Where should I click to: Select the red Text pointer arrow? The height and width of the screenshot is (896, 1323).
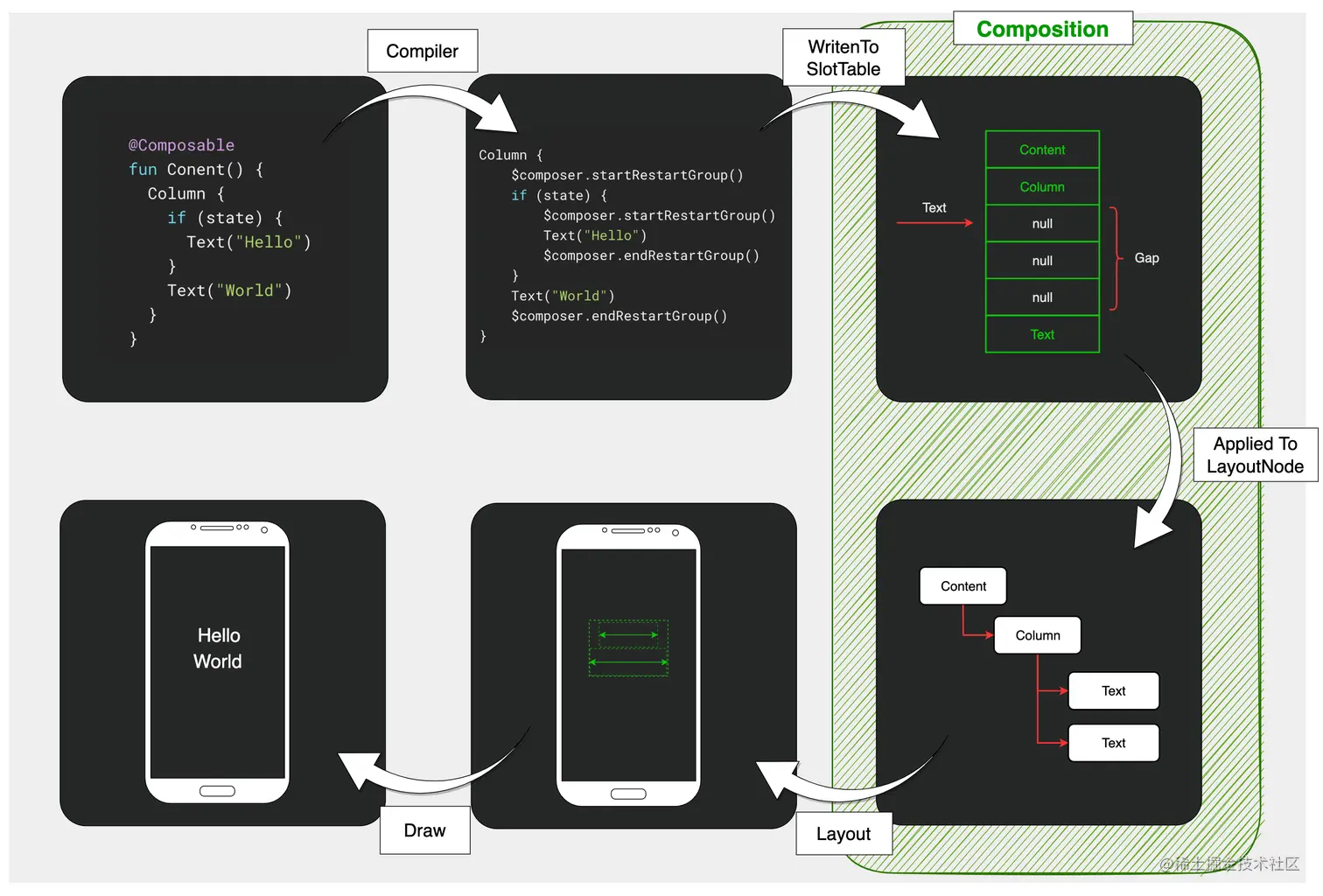[x=934, y=223]
